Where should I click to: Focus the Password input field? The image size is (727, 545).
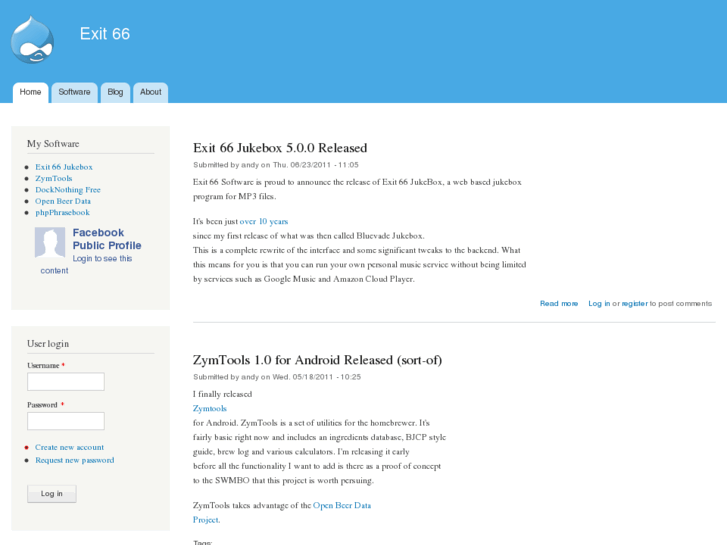pyautogui.click(x=66, y=421)
